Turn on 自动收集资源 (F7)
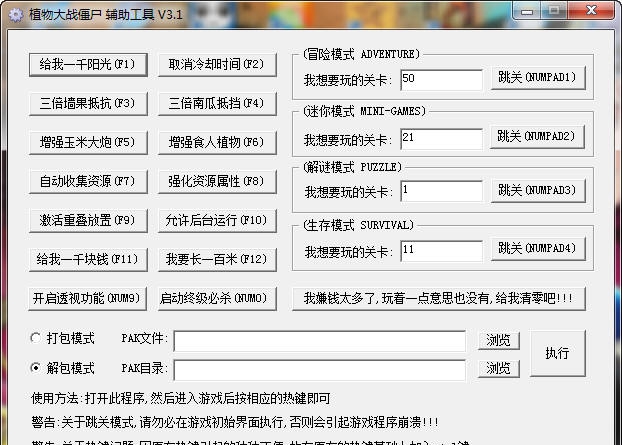This screenshot has width=622, height=445. [88, 181]
